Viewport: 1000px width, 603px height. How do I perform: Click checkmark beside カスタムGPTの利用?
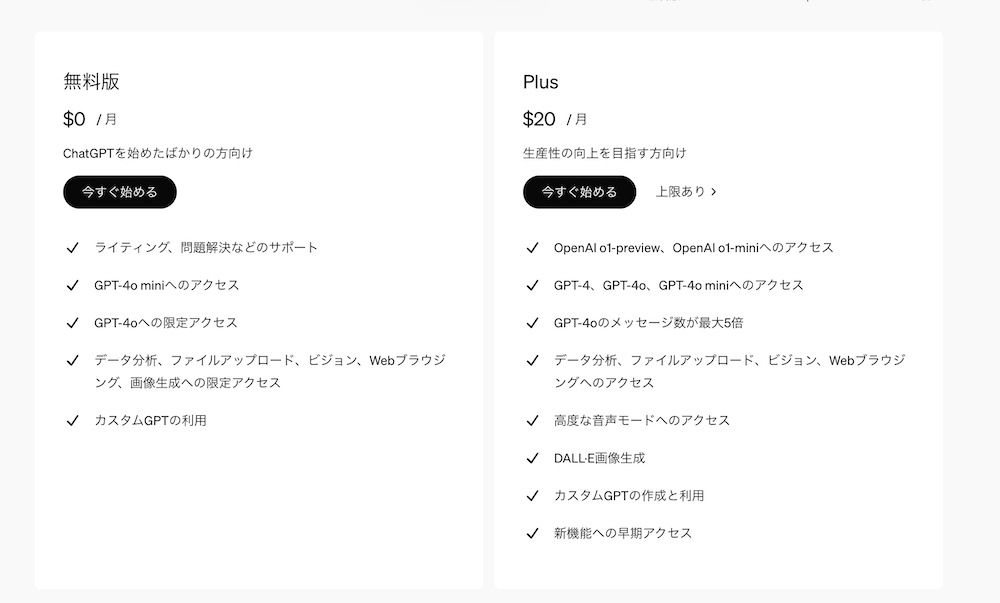pos(72,421)
